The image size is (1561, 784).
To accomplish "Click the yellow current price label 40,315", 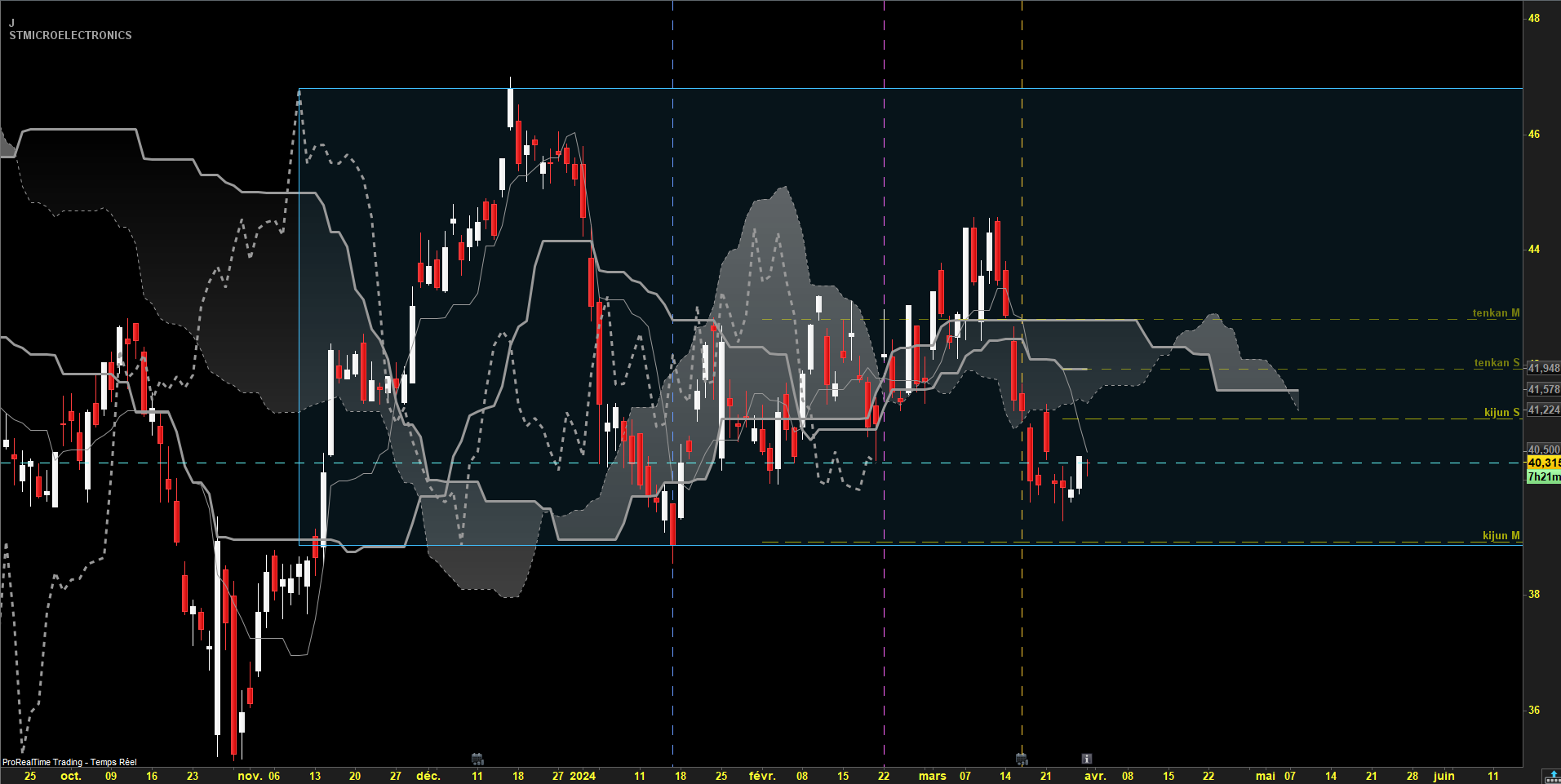I will (1543, 463).
